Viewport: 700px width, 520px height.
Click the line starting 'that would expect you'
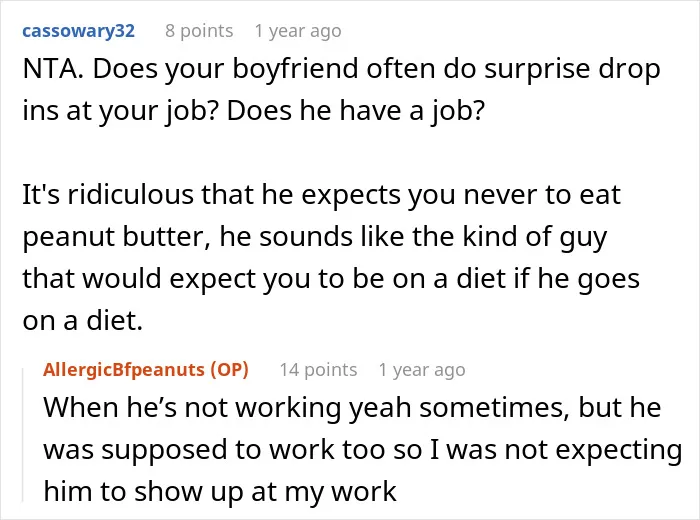(x=331, y=279)
